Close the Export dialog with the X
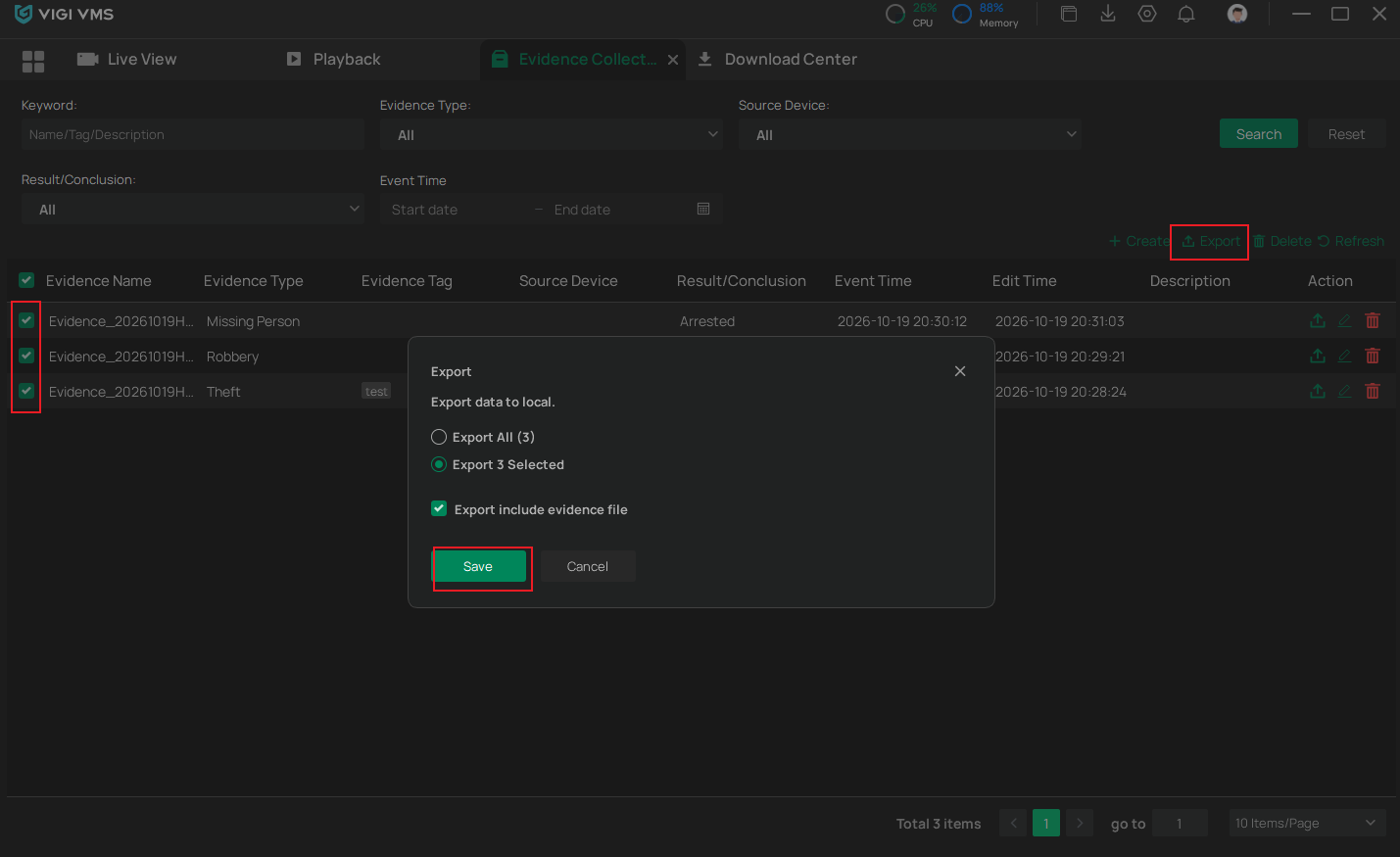Viewport: 1400px width, 857px height. pyautogui.click(x=960, y=371)
